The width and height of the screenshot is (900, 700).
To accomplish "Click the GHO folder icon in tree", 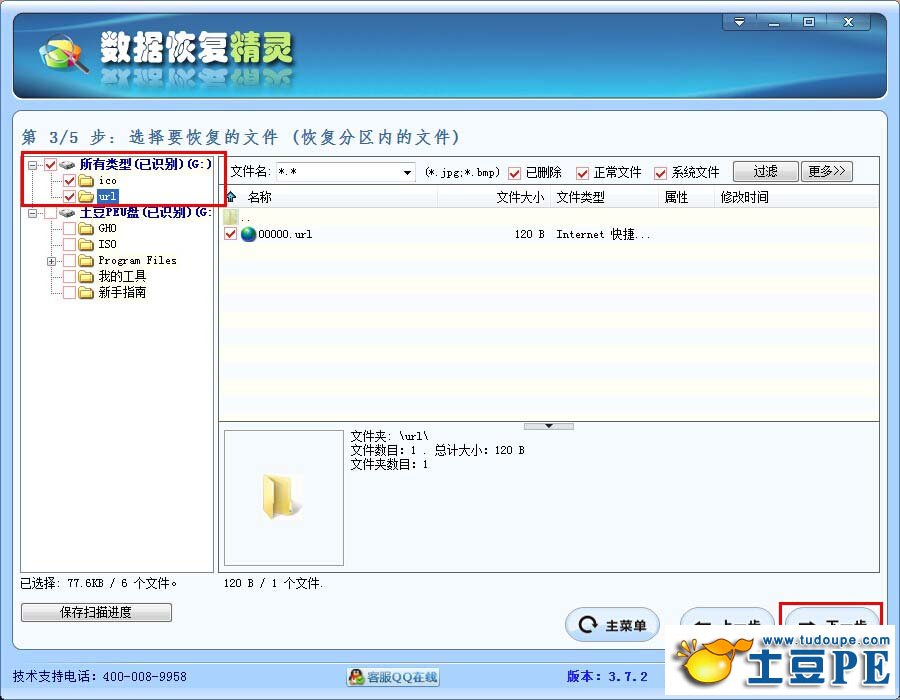I will click(x=86, y=229).
